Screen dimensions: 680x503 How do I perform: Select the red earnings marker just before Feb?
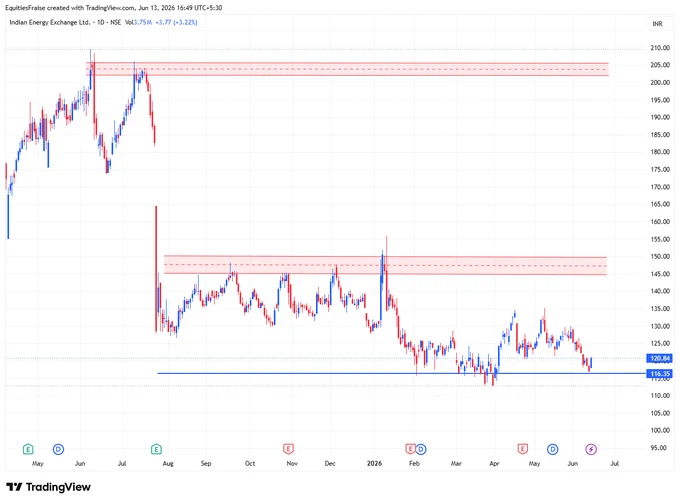tap(410, 449)
